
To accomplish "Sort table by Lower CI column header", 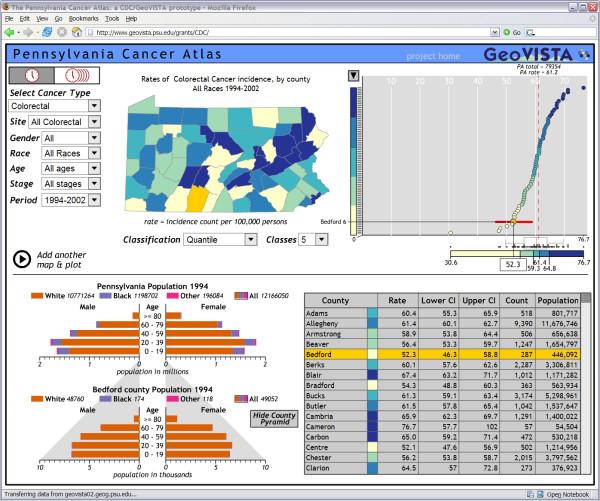I will click(438, 300).
